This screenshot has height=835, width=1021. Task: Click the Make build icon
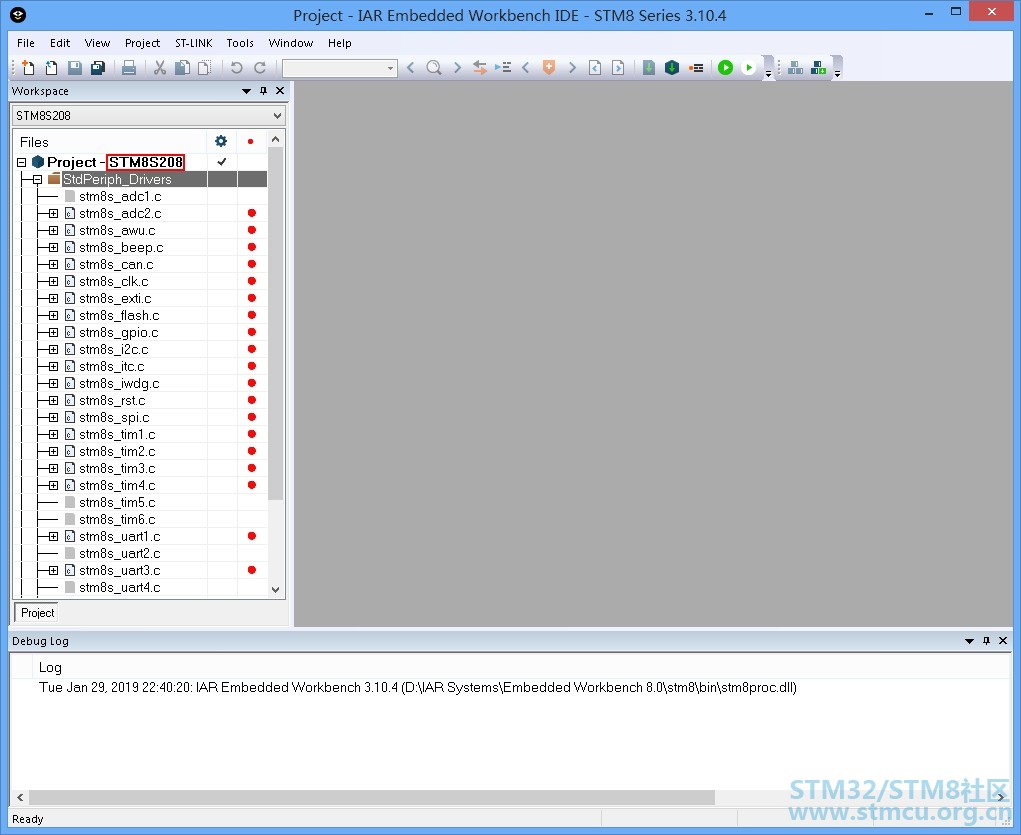(672, 67)
